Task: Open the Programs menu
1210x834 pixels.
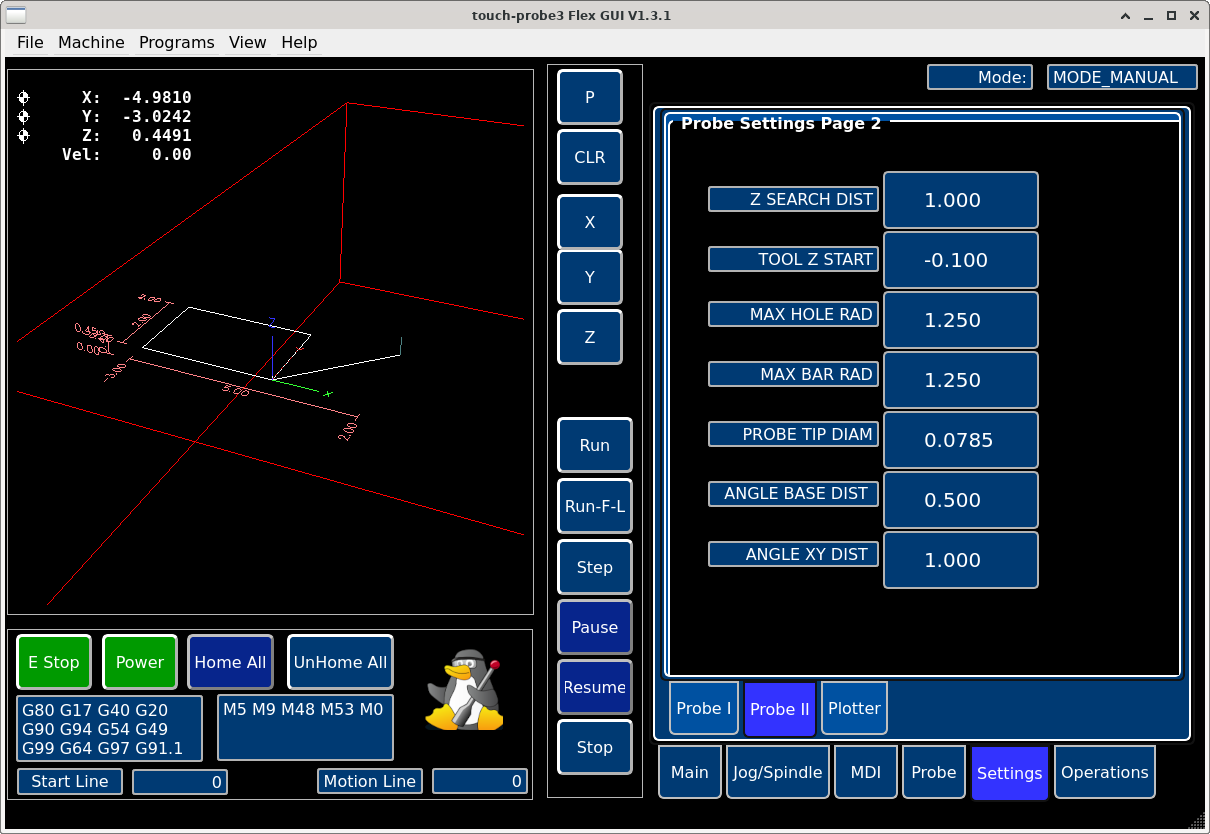Action: tap(176, 42)
